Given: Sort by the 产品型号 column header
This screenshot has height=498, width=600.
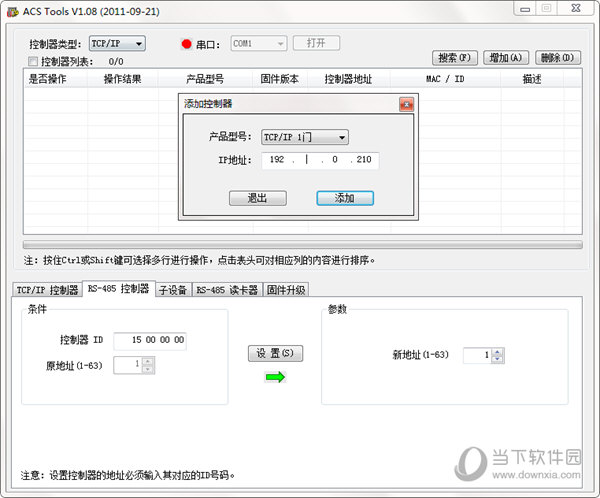Looking at the screenshot, I should click(x=205, y=79).
